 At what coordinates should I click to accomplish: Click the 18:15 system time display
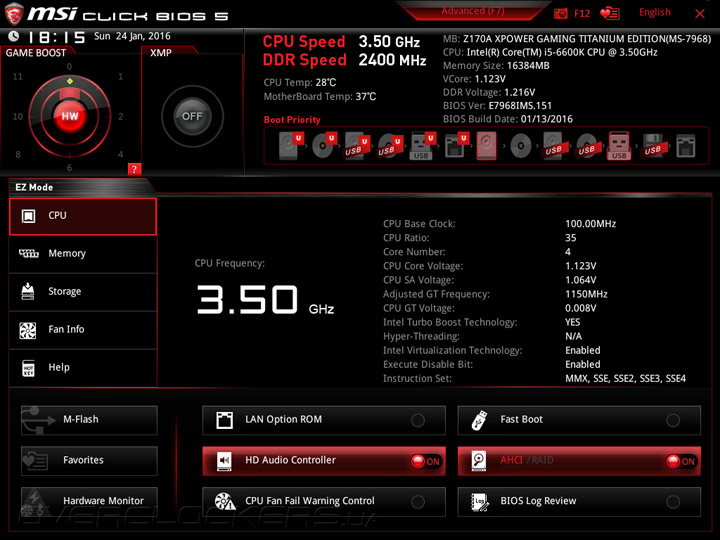[57, 37]
